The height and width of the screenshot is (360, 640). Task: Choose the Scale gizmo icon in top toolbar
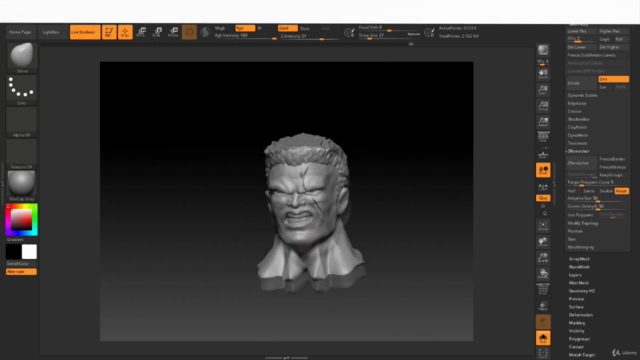[x=157, y=32]
